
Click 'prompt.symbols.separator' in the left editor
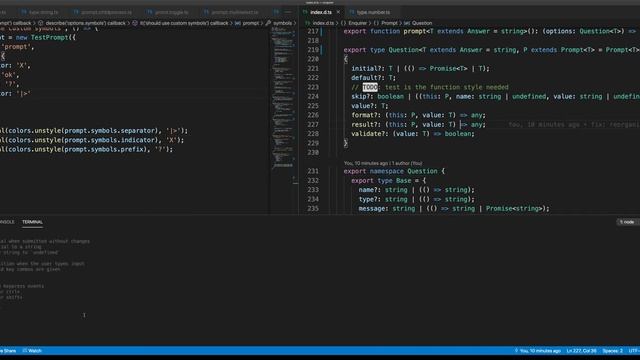109,131
